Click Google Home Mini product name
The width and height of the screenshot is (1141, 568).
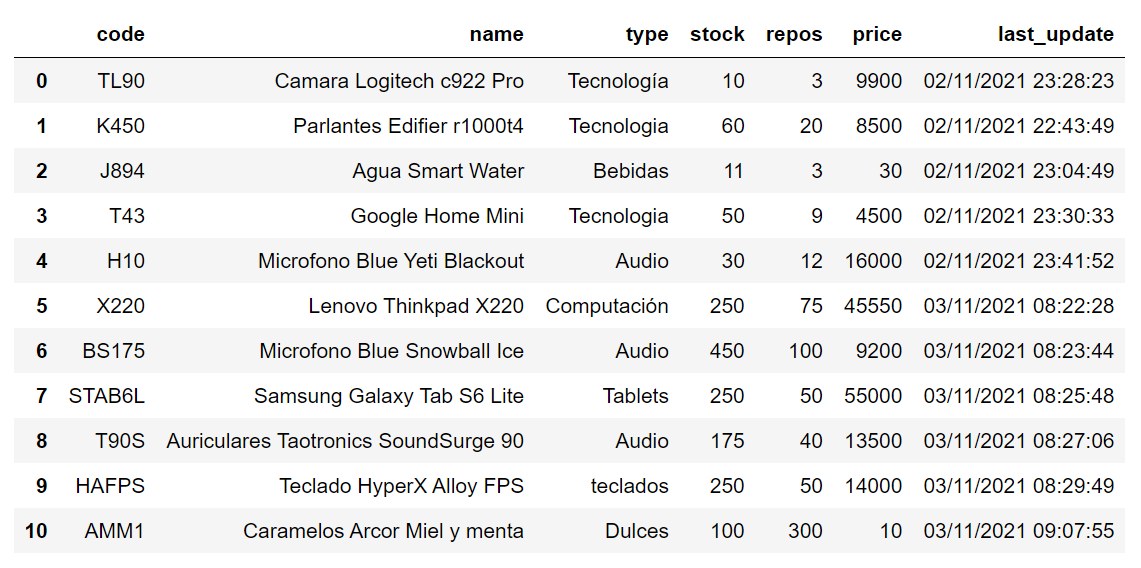coord(437,216)
